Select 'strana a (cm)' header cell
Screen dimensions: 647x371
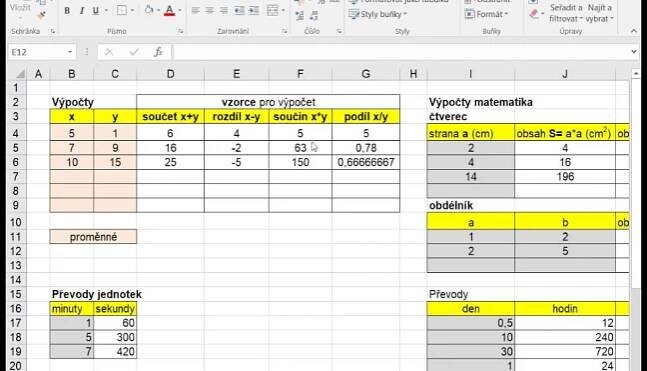point(471,134)
